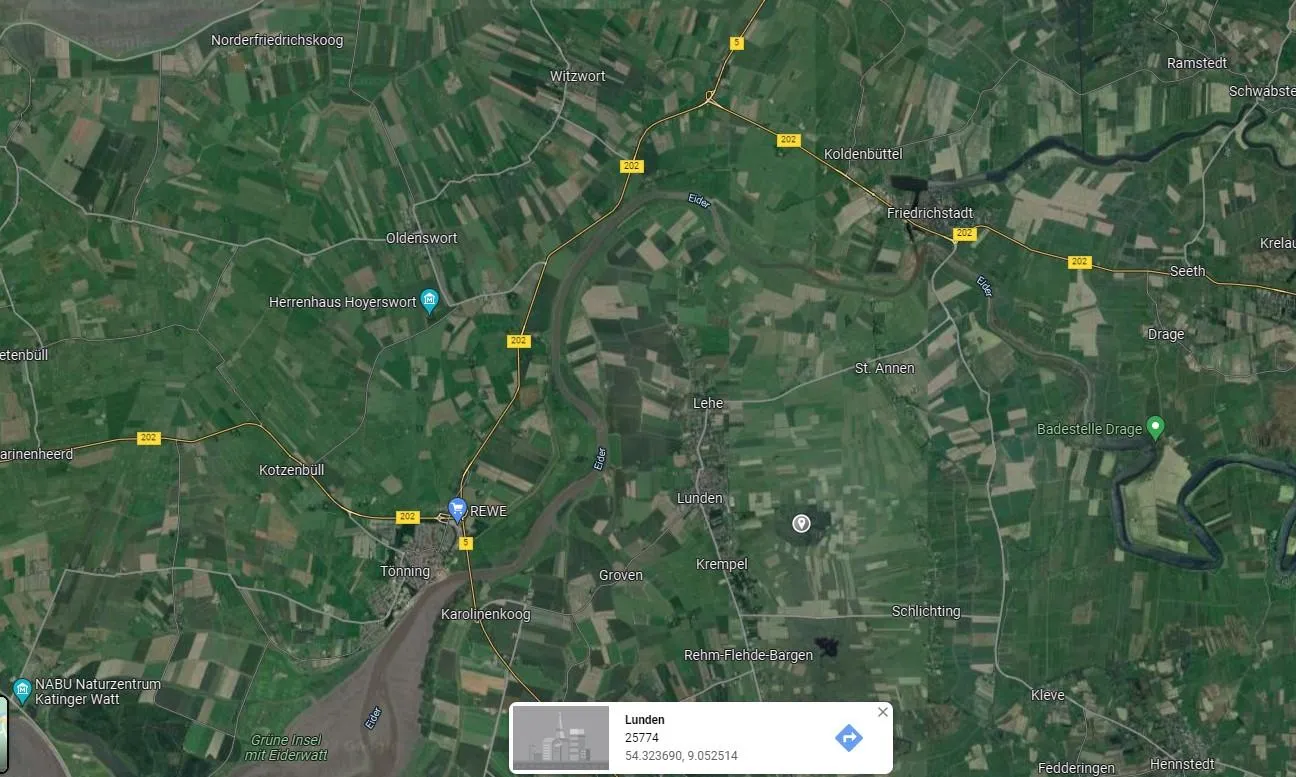Viewport: 1296px width, 777px height.
Task: Get directions with the blue arrow icon
Action: click(x=848, y=738)
